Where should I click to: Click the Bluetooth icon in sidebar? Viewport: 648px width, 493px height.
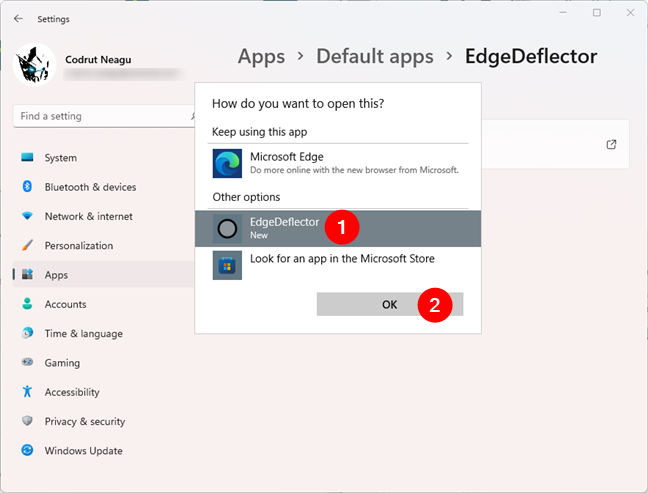point(27,186)
